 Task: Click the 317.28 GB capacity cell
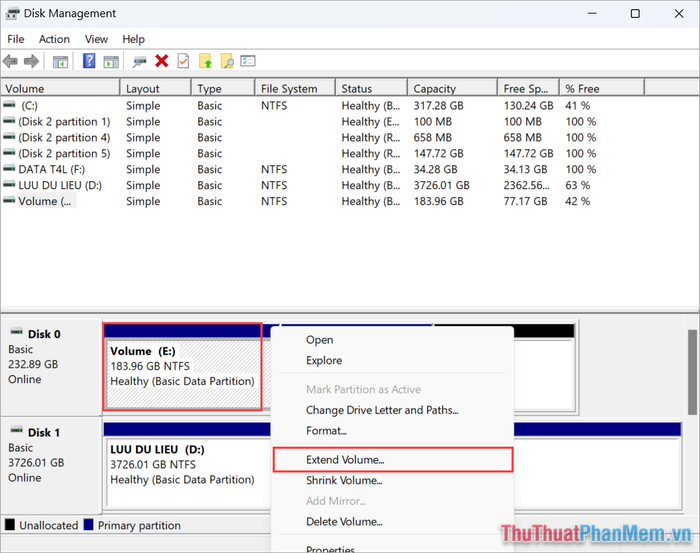[438, 106]
